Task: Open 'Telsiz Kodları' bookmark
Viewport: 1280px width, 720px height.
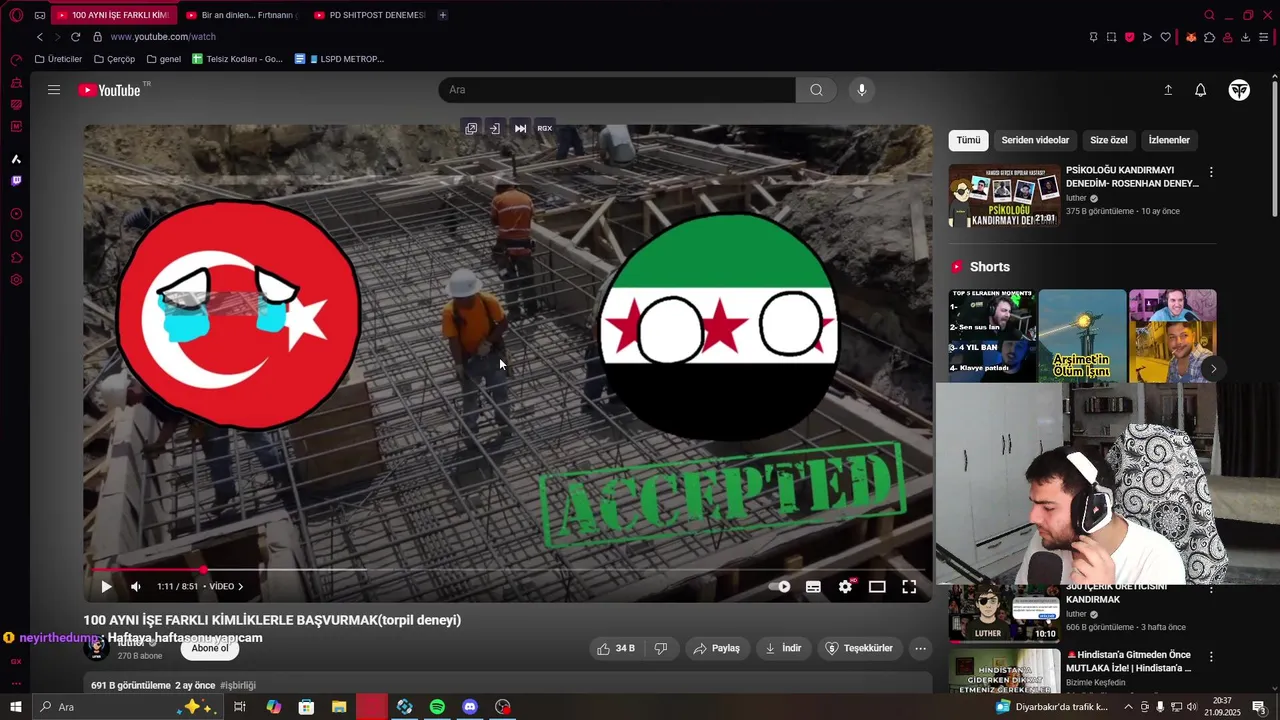Action: [237, 59]
